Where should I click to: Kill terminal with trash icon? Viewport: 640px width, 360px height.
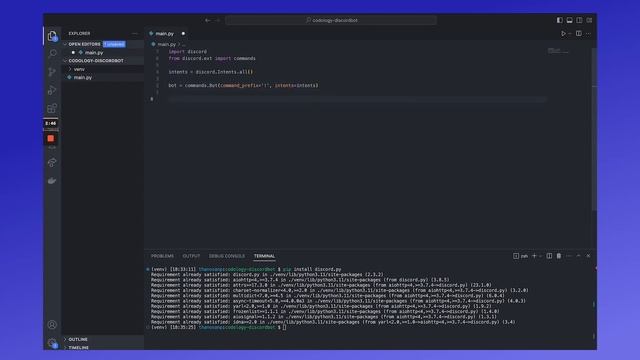pos(559,256)
